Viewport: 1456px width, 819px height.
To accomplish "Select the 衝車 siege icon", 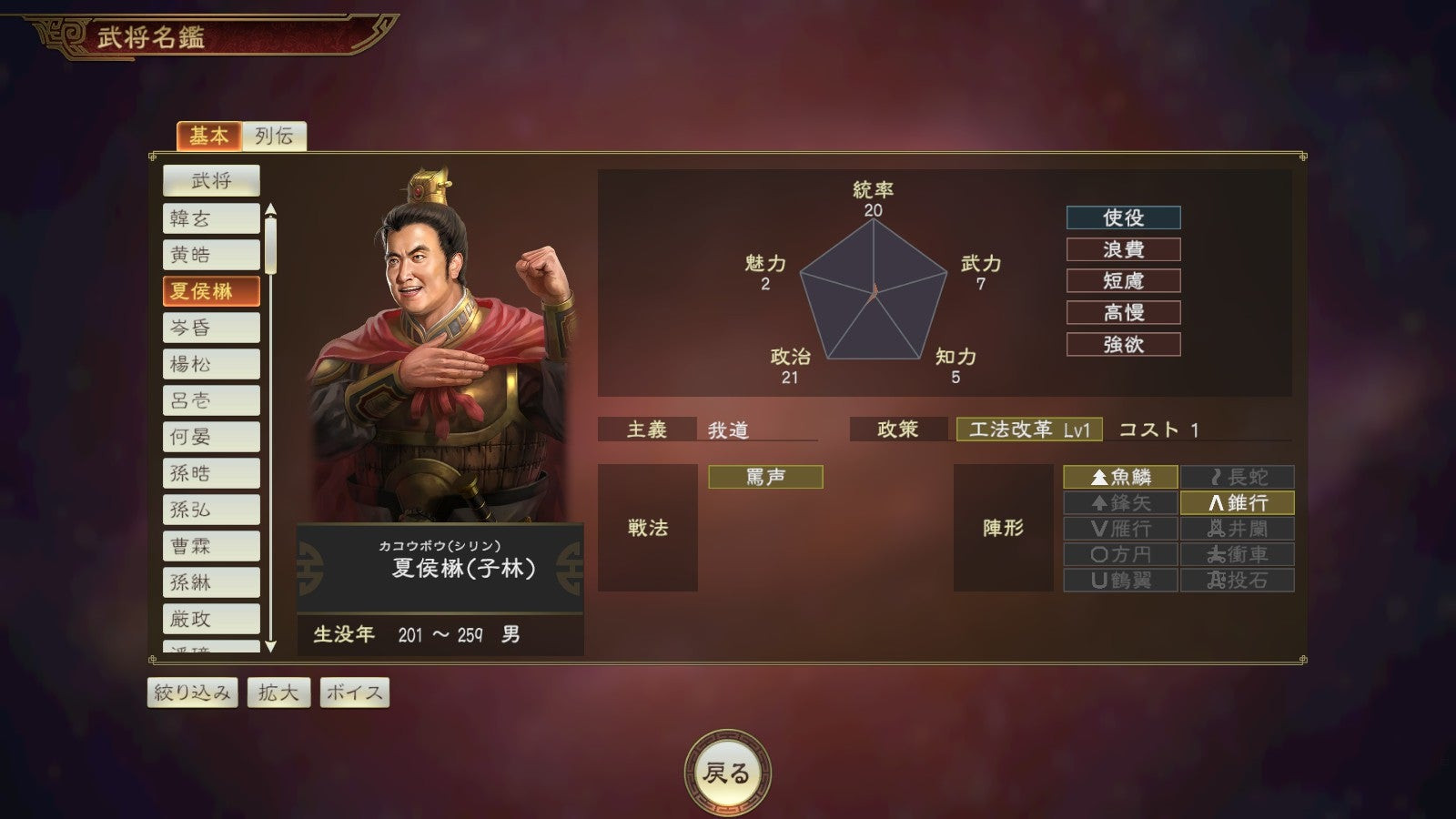I will point(1238,554).
